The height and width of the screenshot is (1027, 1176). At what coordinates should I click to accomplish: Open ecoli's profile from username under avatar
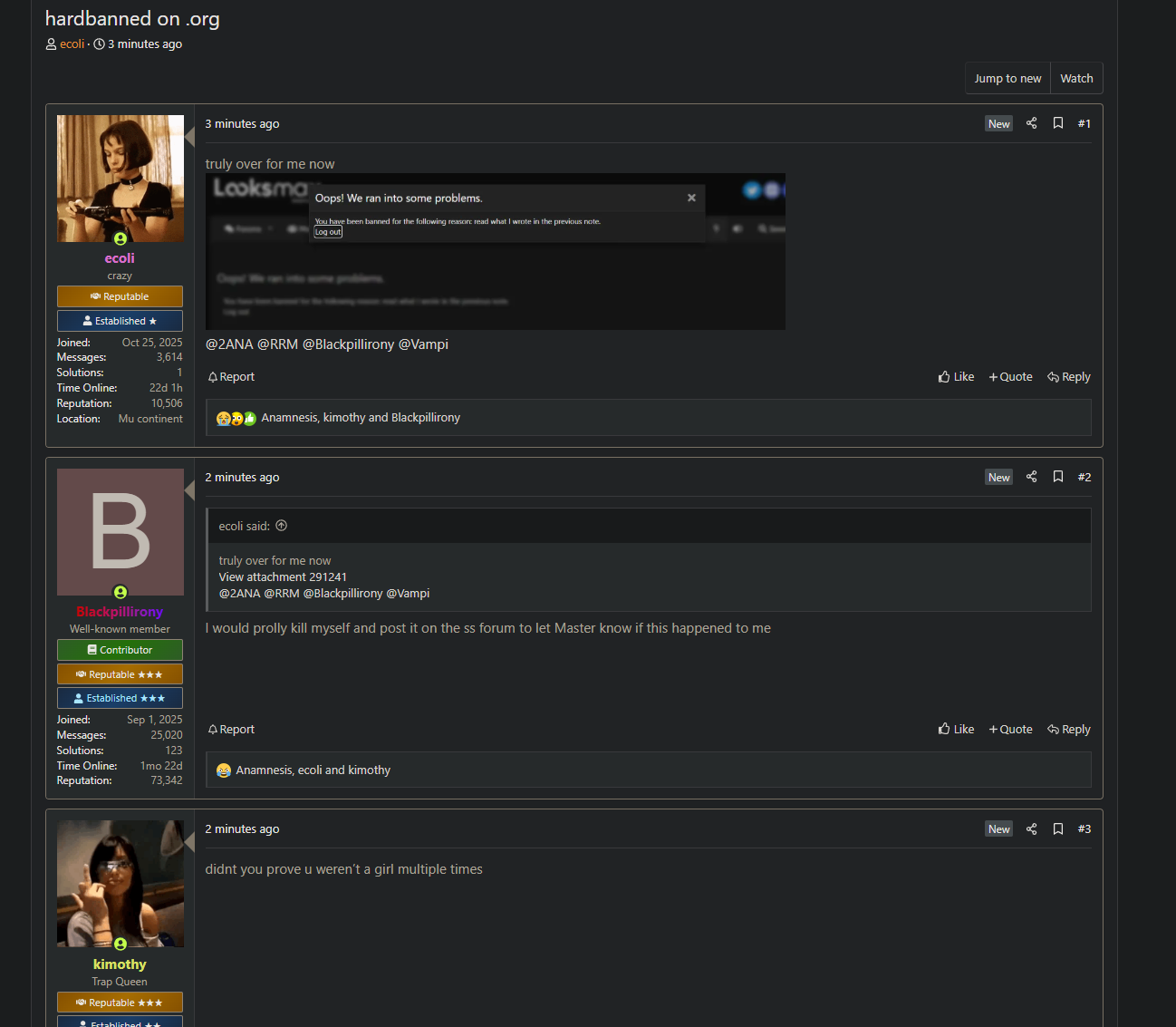(x=120, y=258)
